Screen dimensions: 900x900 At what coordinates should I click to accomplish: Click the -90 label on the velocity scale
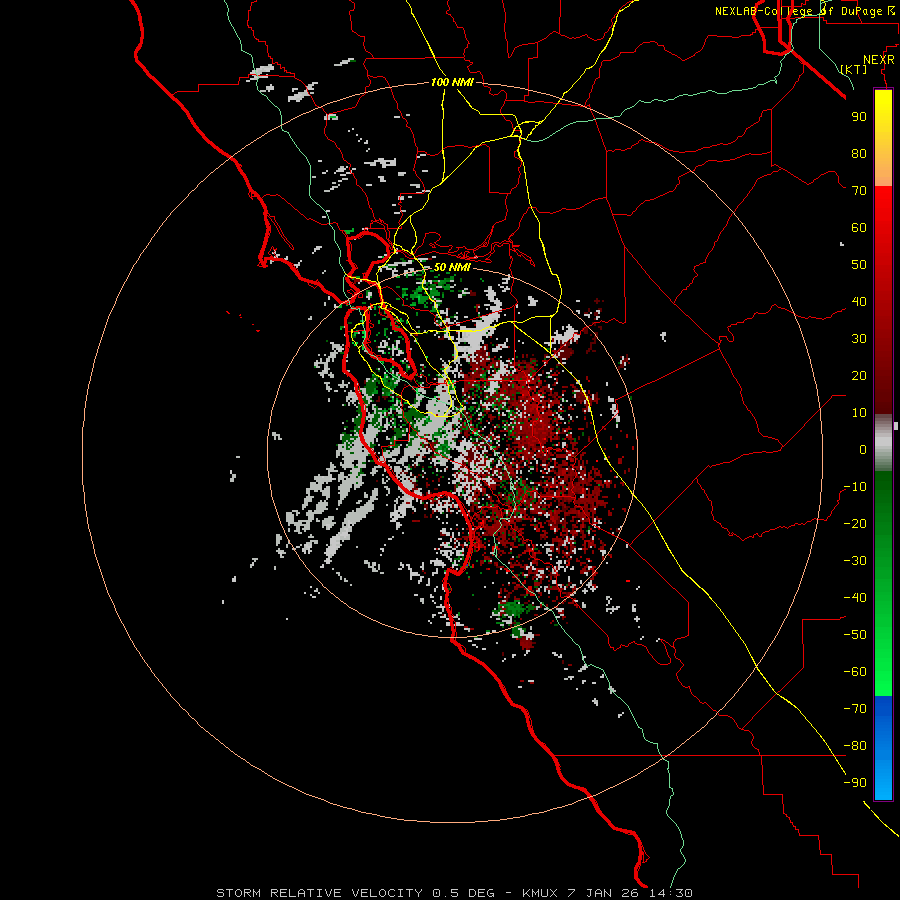[x=855, y=783]
